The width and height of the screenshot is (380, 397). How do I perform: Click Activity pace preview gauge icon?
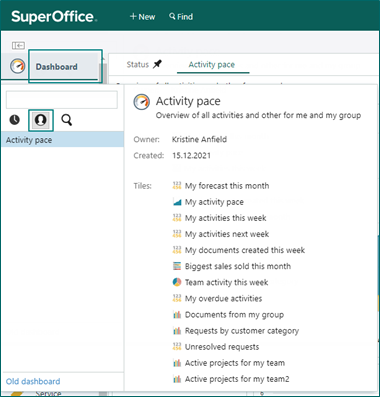coord(142,102)
